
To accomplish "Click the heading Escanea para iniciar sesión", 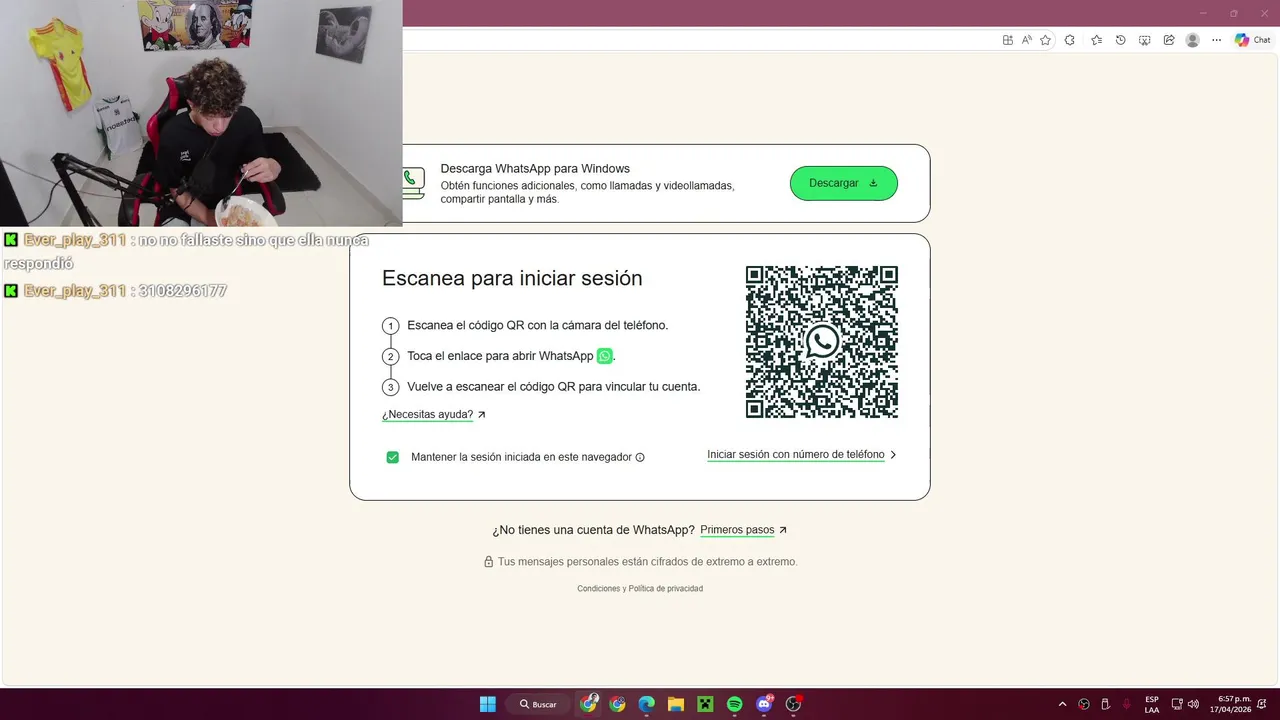I will (x=512, y=278).
